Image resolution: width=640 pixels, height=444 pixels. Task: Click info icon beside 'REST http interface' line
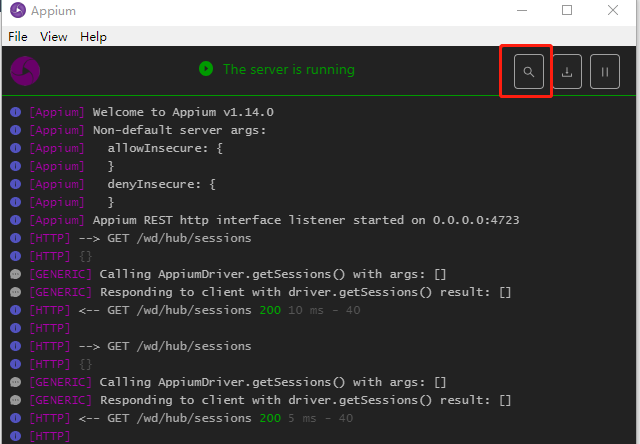pos(16,220)
